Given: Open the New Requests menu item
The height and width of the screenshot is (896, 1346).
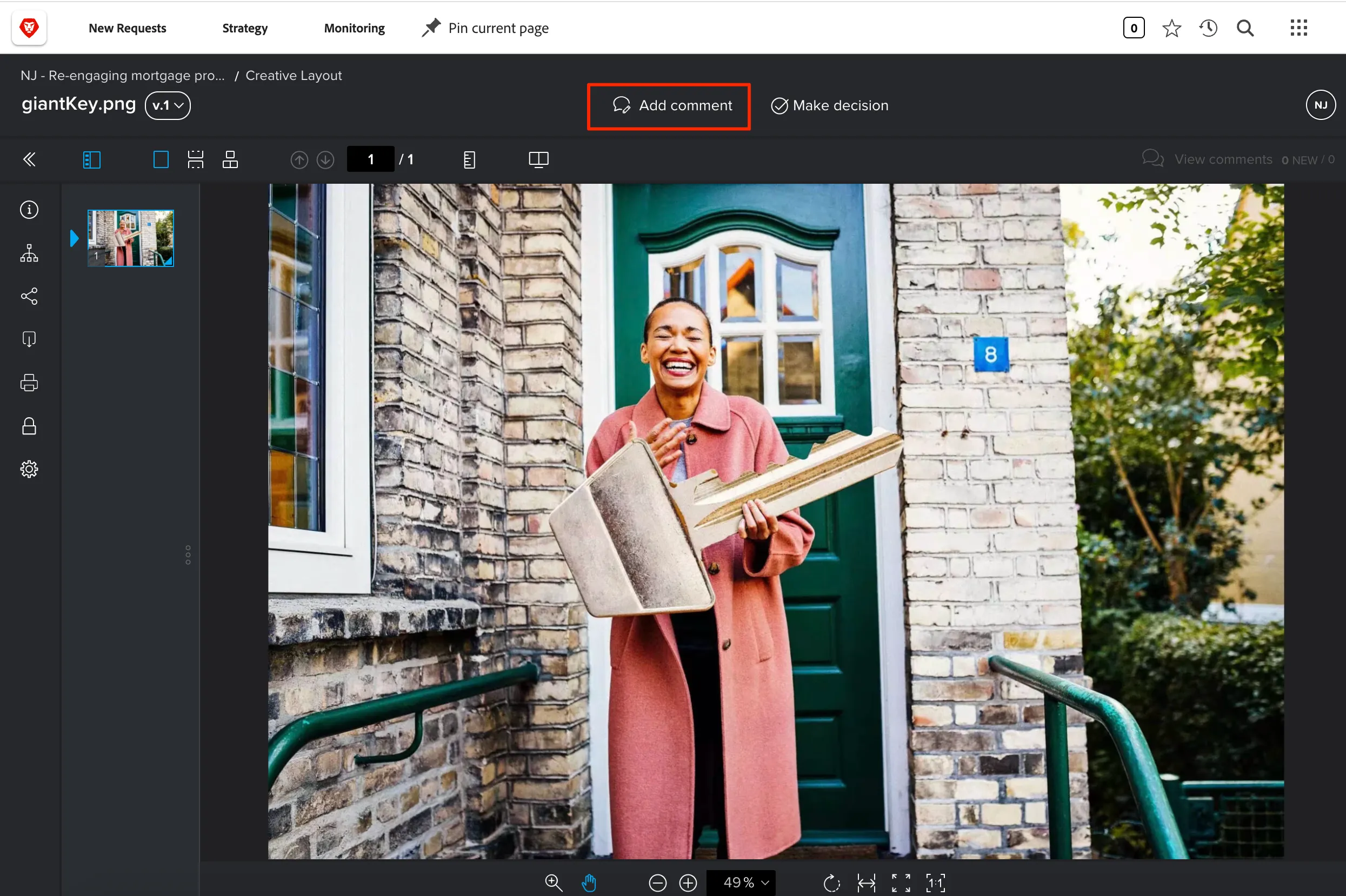Looking at the screenshot, I should tap(127, 28).
